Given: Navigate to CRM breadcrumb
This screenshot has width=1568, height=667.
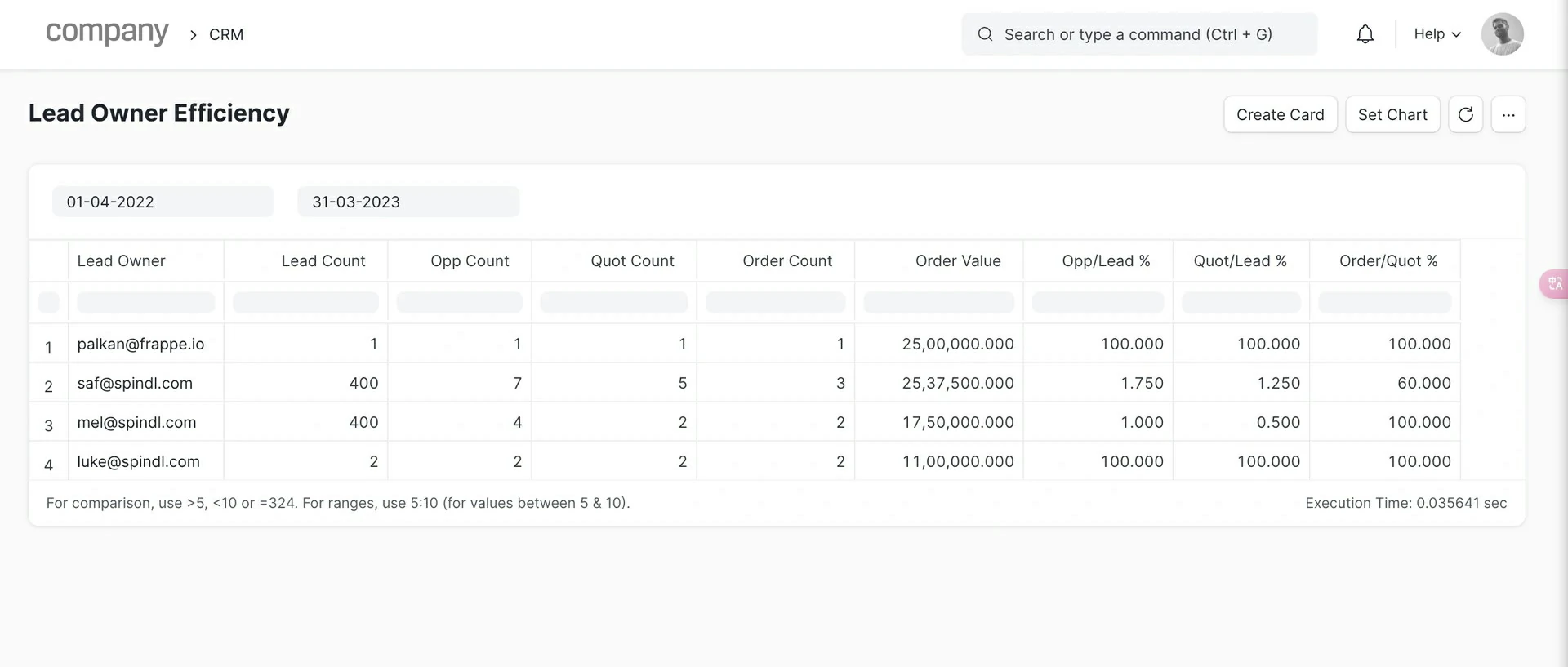Looking at the screenshot, I should (x=226, y=34).
